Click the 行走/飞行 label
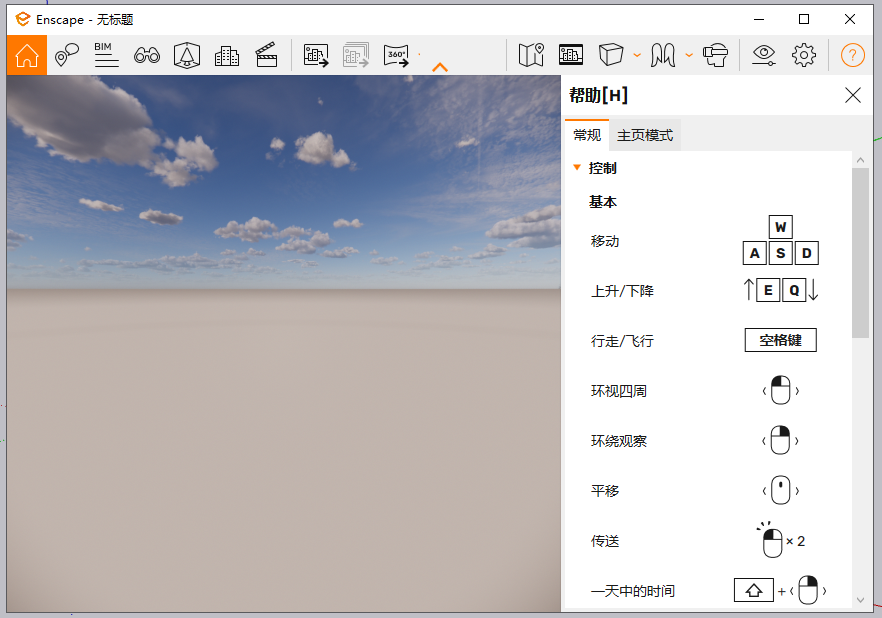This screenshot has height=618, width=882. (x=622, y=341)
